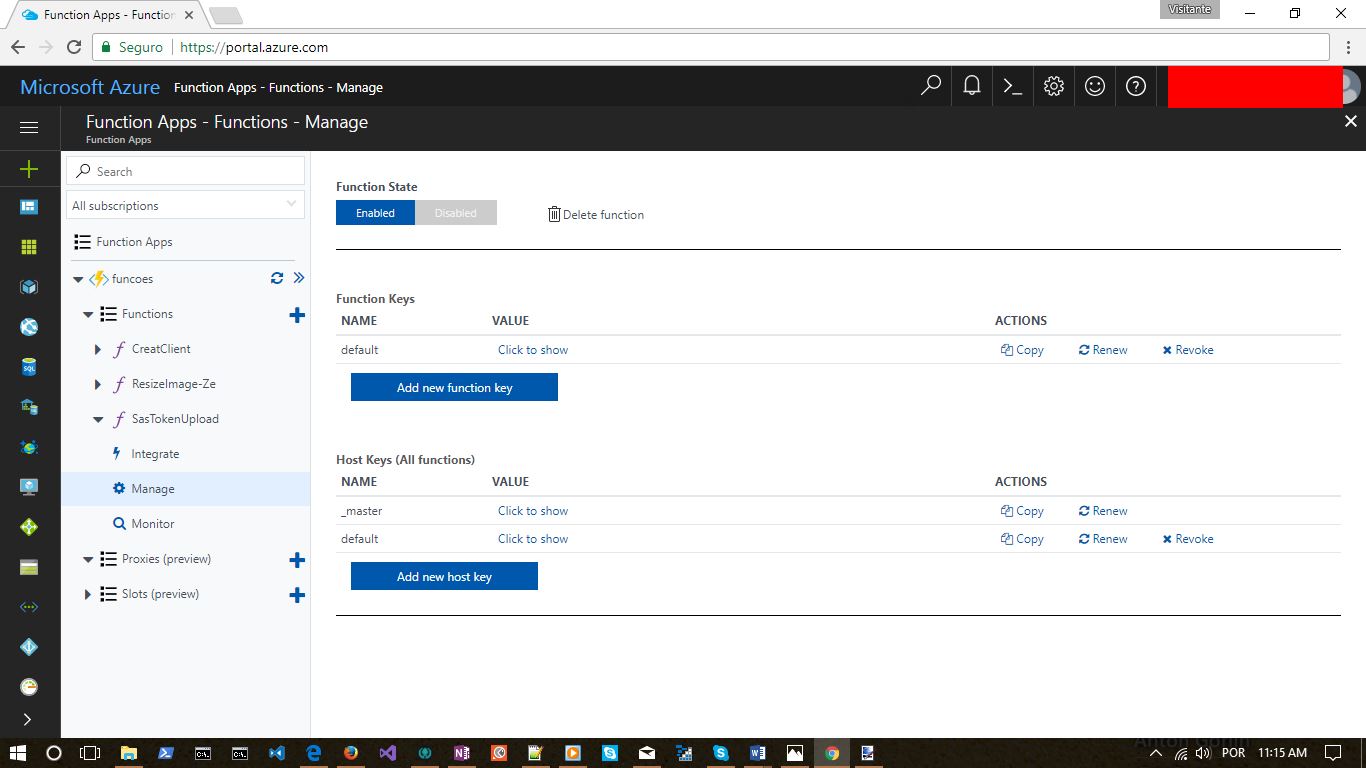Click Delete function
The image size is (1366, 768).
pyautogui.click(x=596, y=214)
